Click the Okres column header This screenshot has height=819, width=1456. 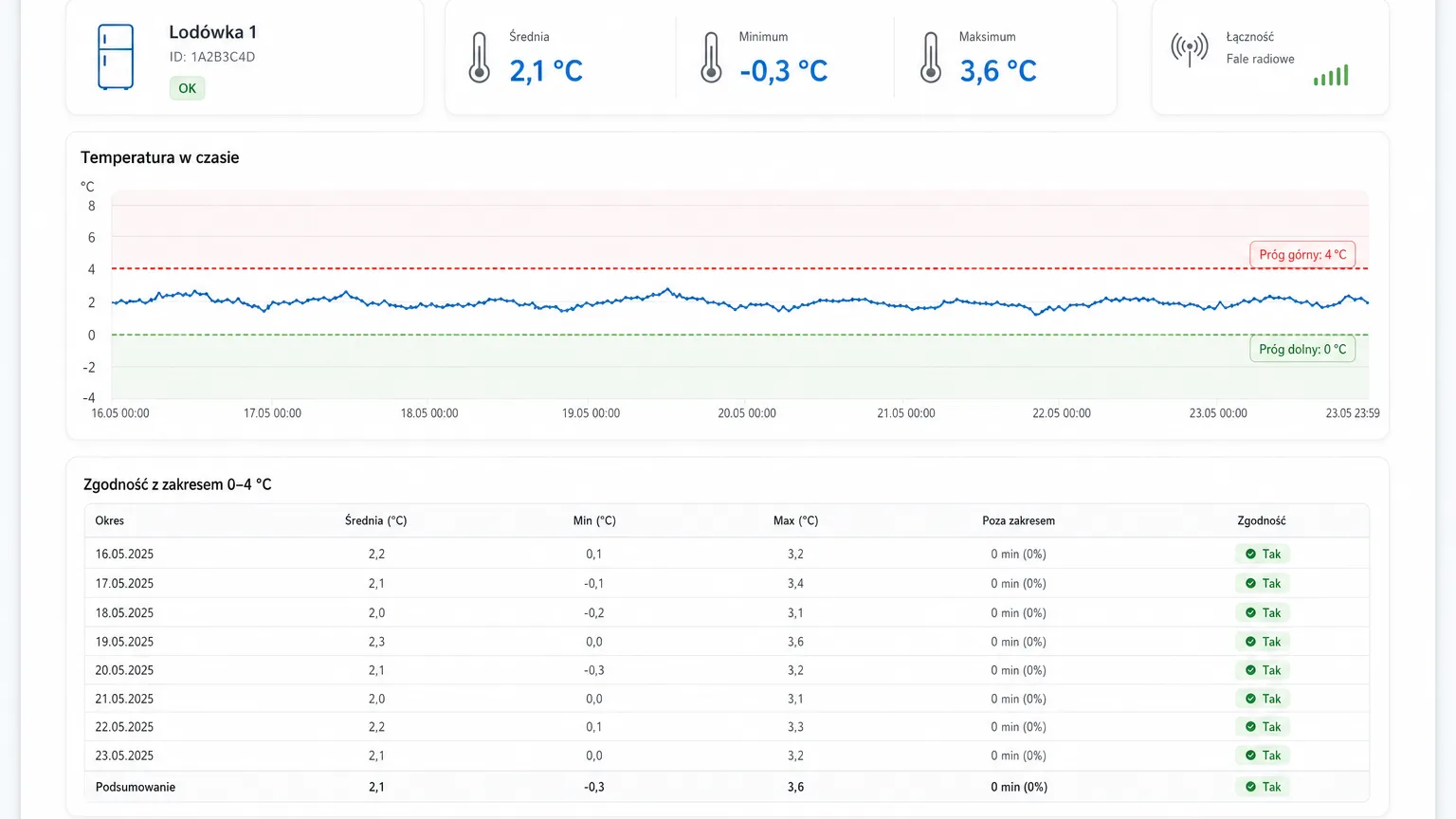pos(110,520)
